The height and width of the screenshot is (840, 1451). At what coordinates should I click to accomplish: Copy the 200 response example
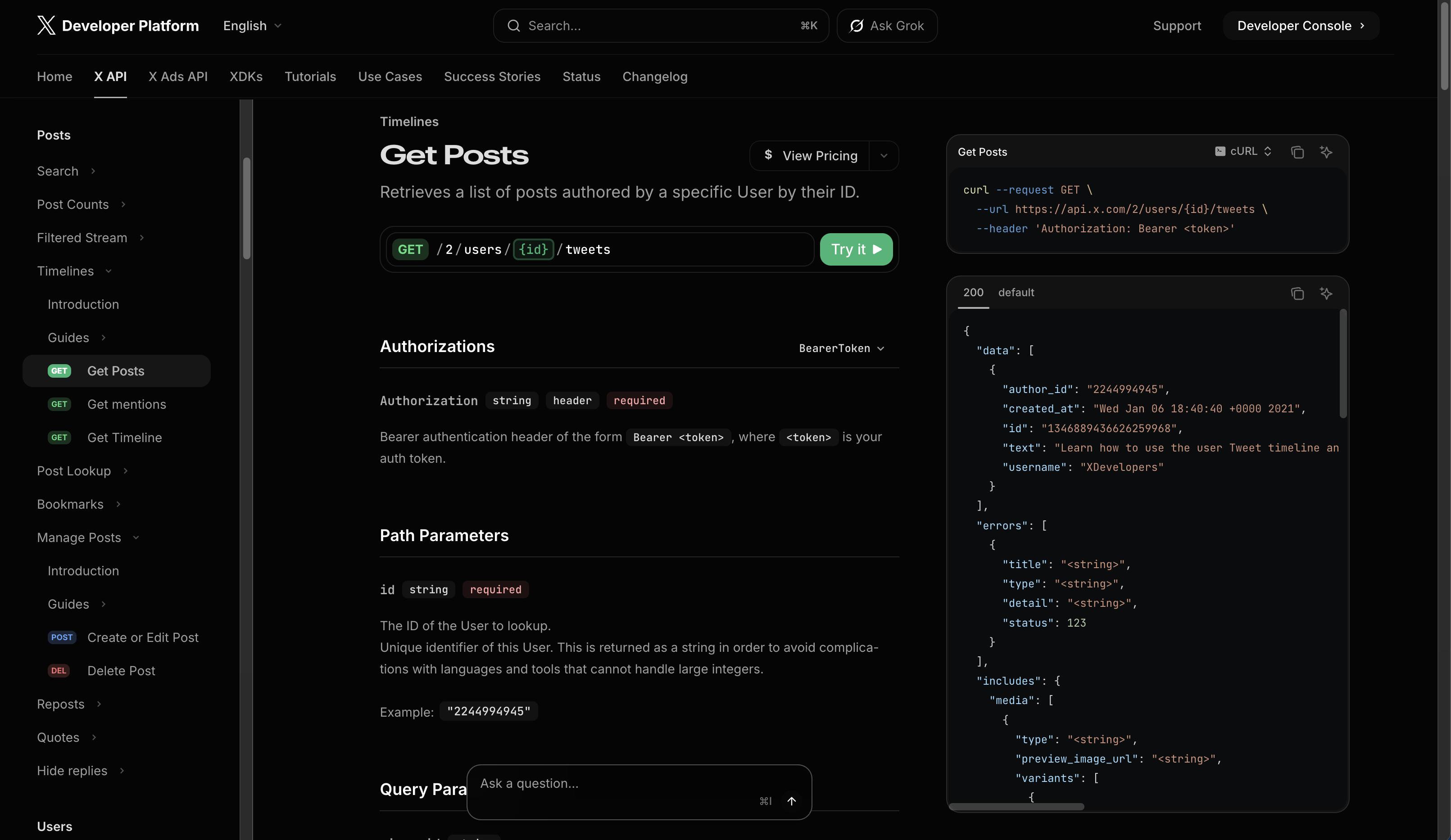click(1297, 294)
